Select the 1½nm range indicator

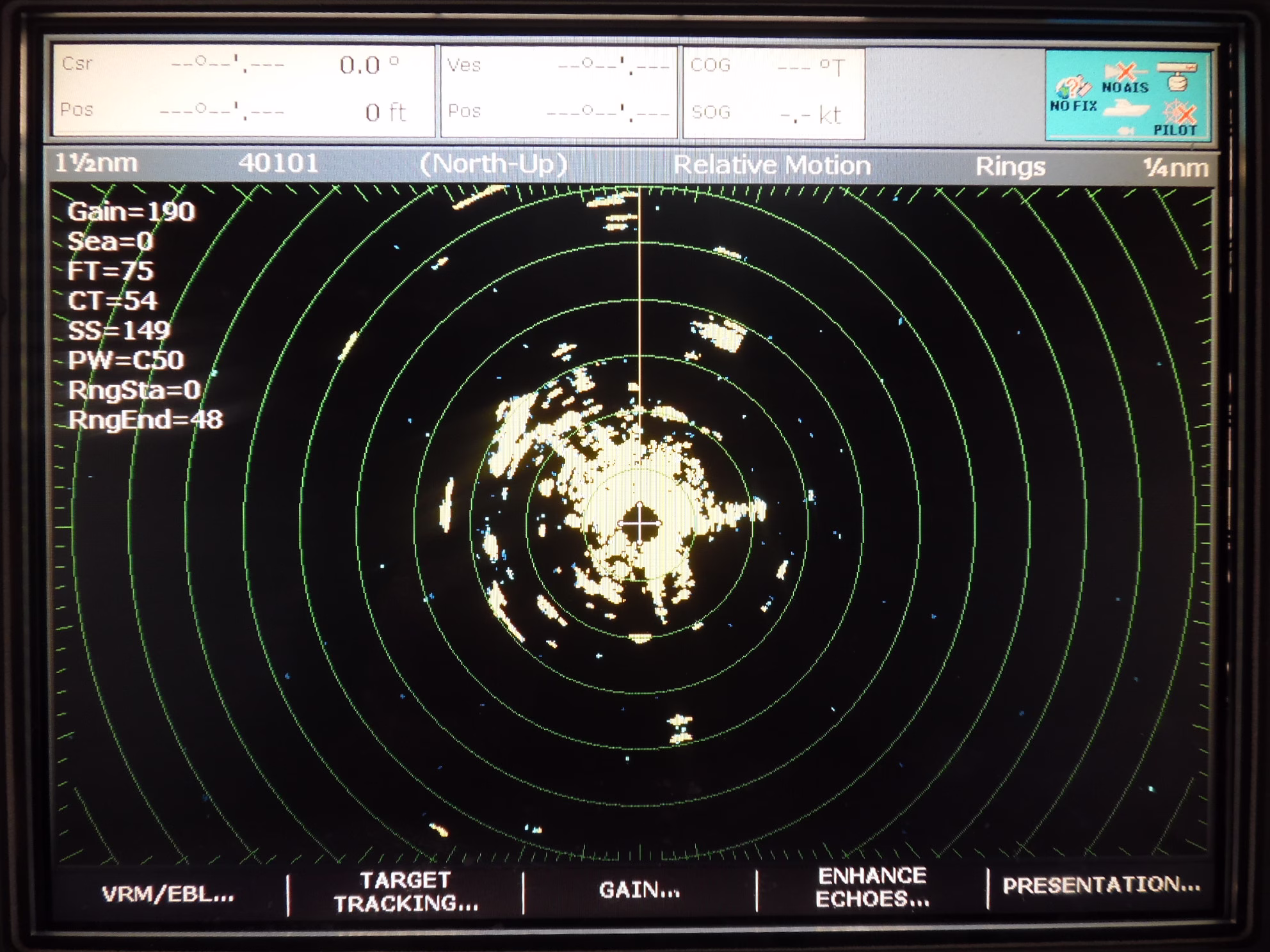point(96,163)
